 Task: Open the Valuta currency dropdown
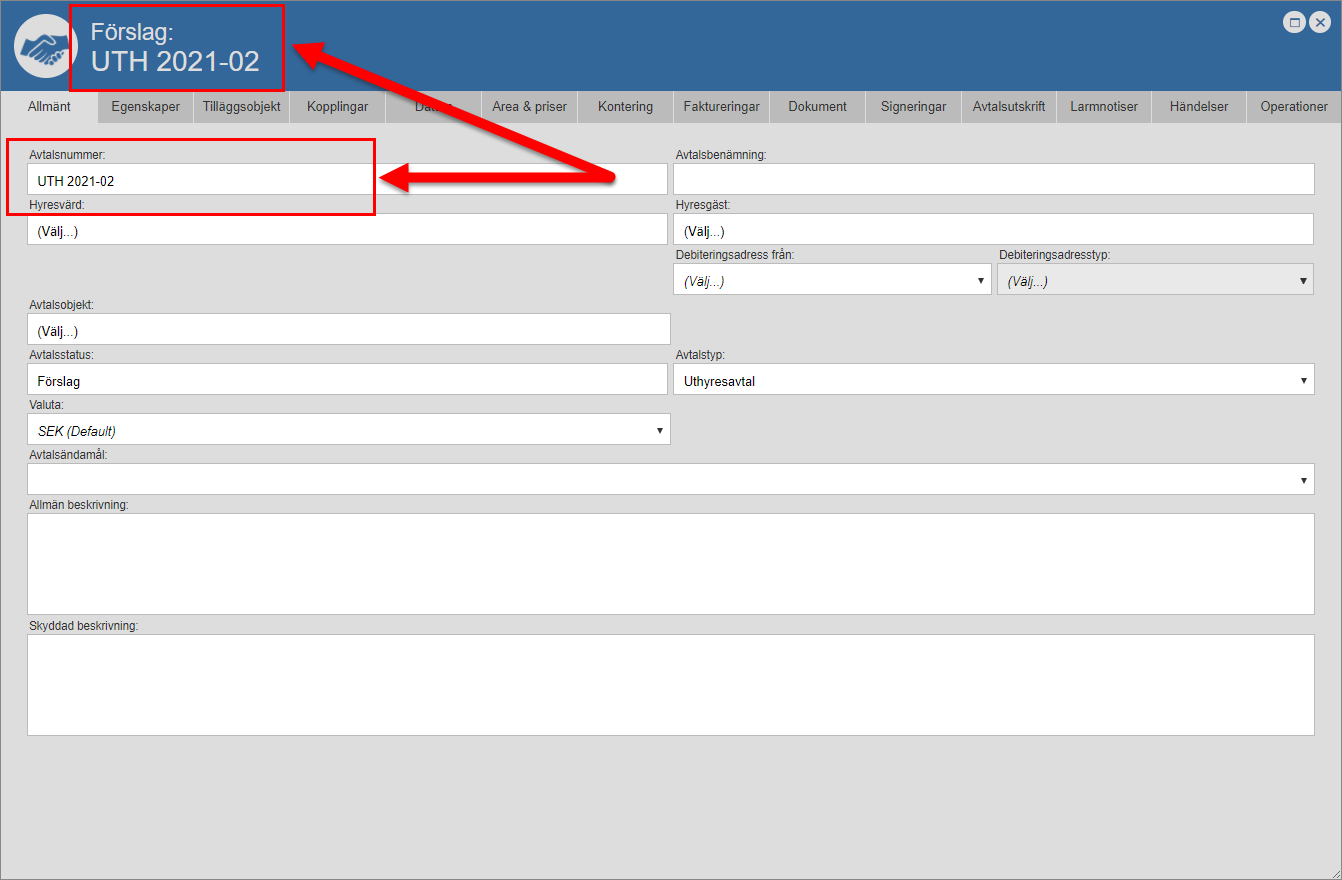click(x=348, y=430)
